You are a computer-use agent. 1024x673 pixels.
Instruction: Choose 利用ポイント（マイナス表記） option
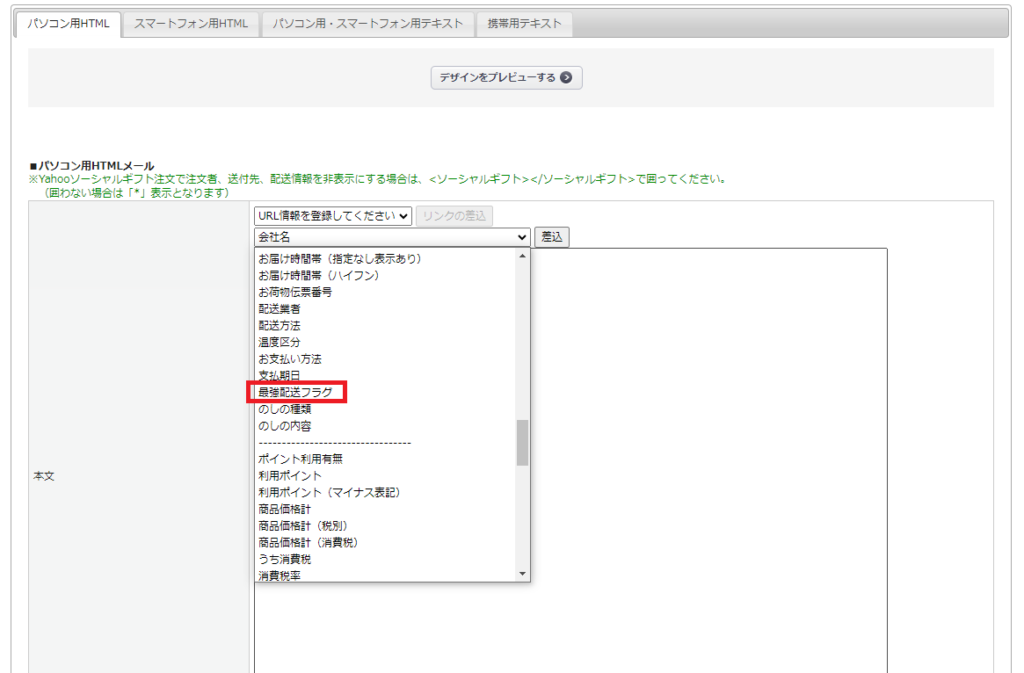pos(386,492)
